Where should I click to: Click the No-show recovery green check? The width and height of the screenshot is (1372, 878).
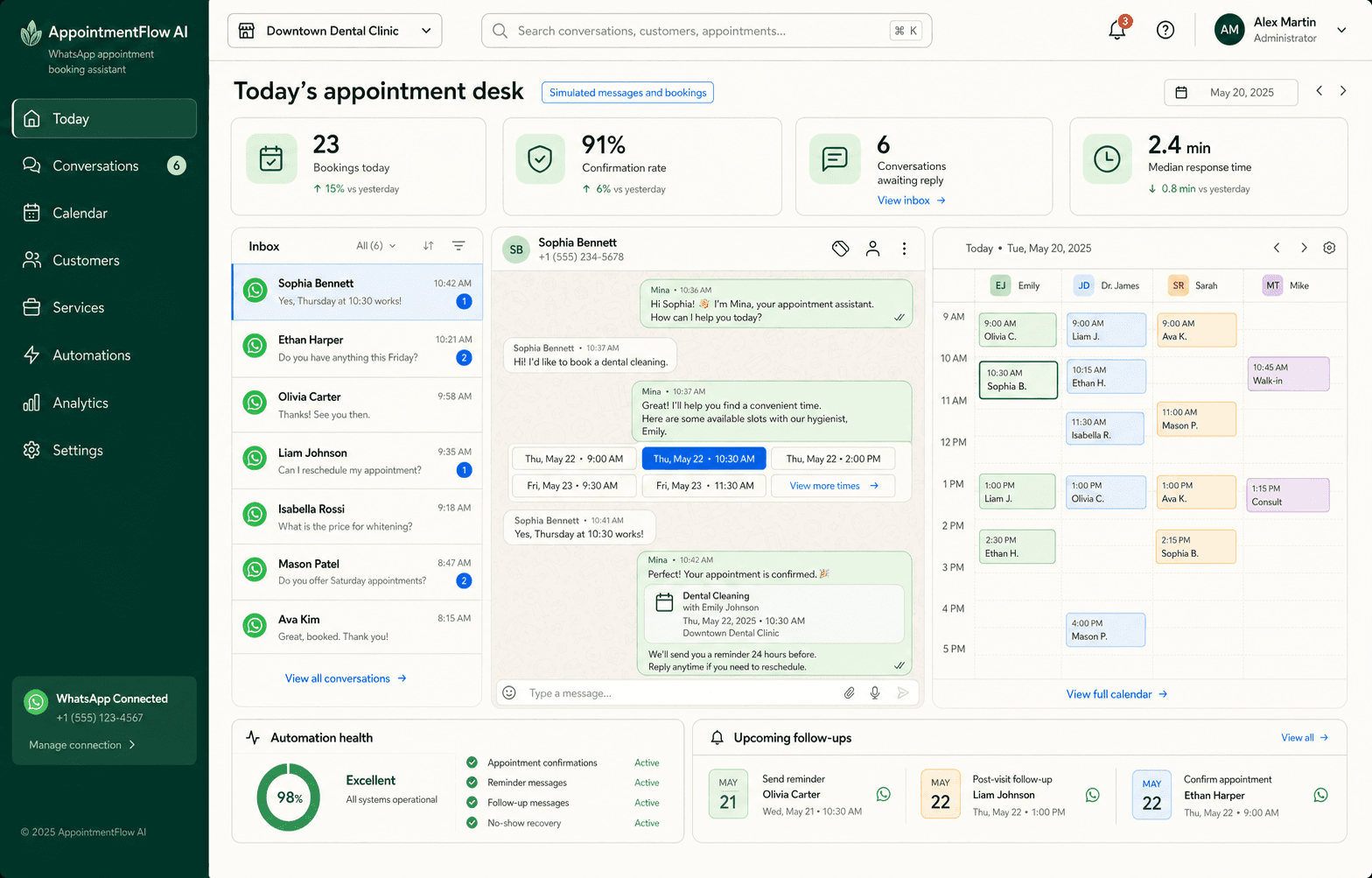click(x=472, y=823)
